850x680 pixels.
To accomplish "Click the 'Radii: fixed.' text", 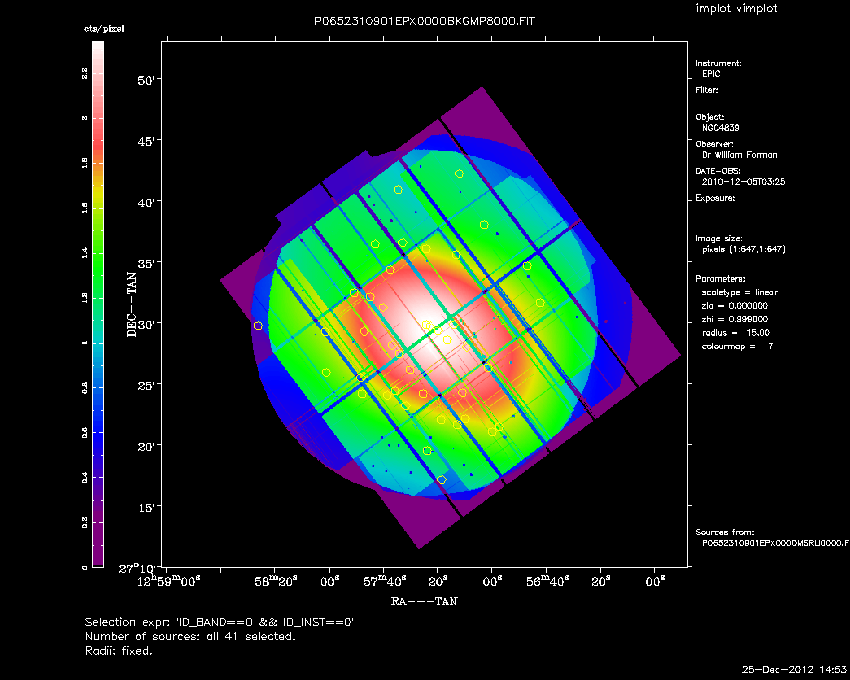I will click(x=119, y=650).
